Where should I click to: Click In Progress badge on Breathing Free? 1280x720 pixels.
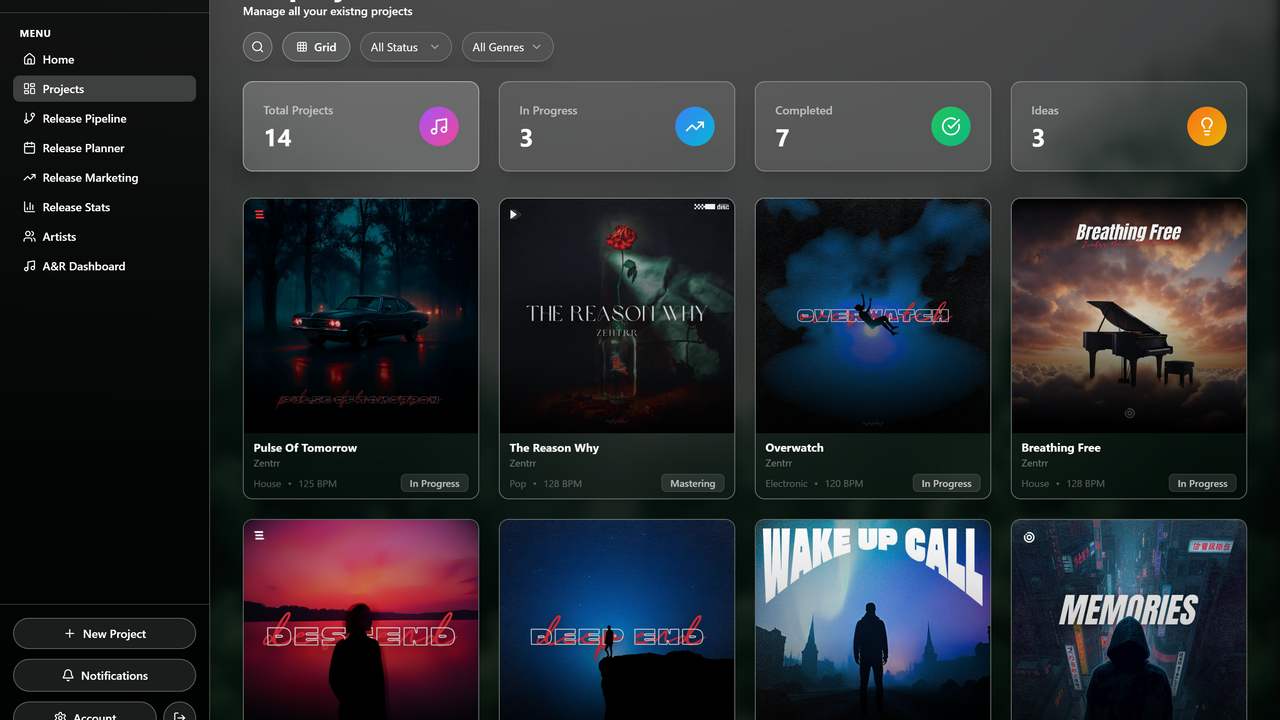1203,484
